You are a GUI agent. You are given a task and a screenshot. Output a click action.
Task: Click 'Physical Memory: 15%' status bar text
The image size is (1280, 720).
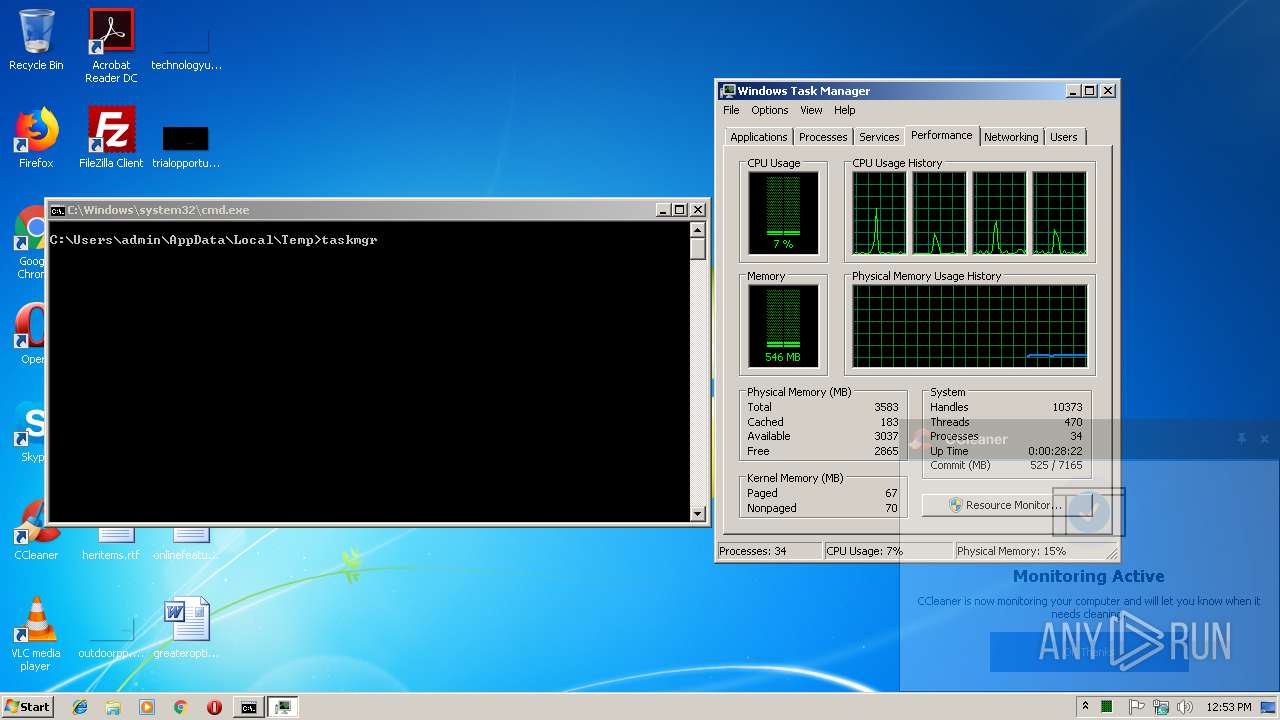pyautogui.click(x=1011, y=551)
